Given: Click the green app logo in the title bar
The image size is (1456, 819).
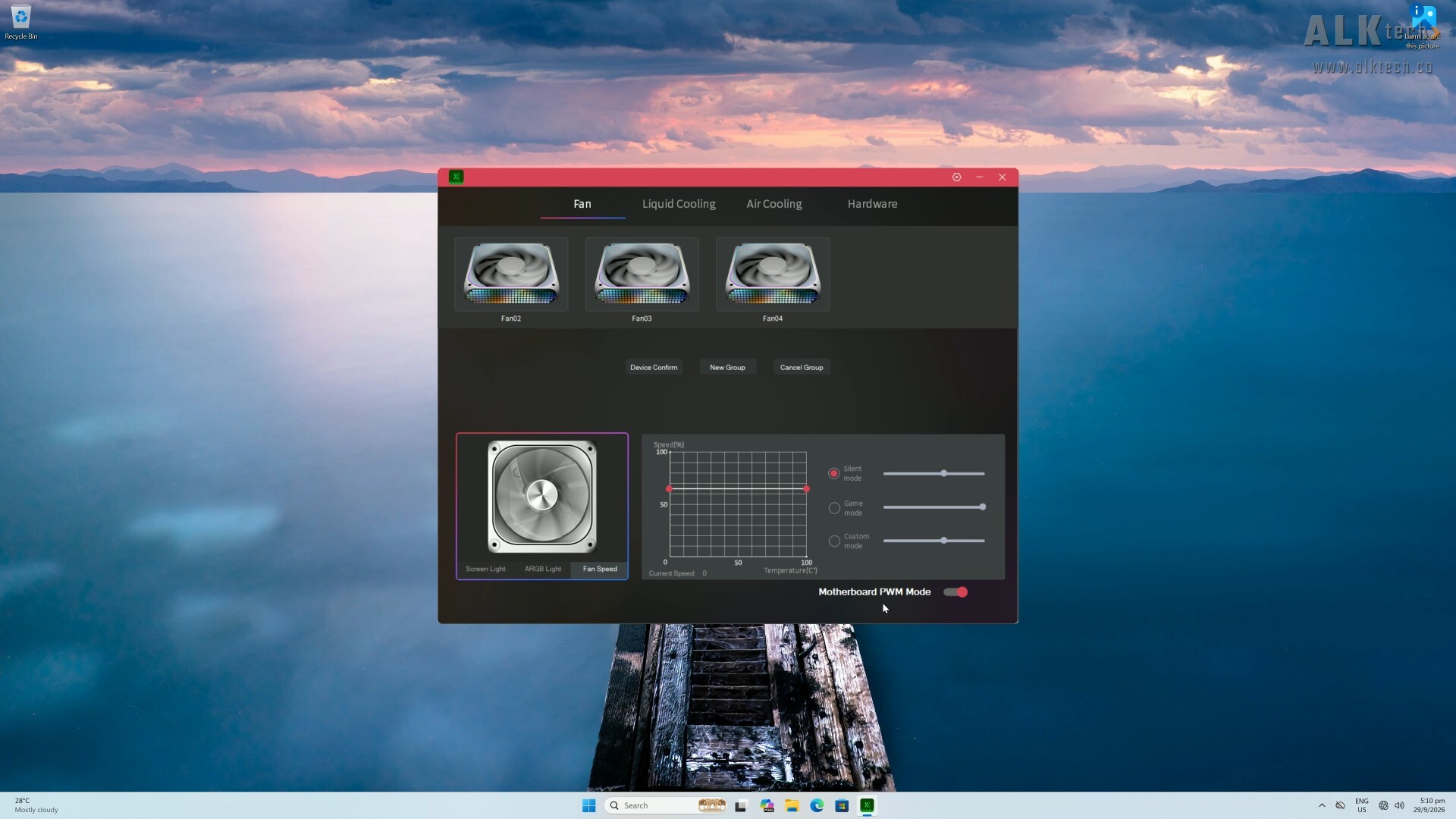Looking at the screenshot, I should pyautogui.click(x=456, y=177).
